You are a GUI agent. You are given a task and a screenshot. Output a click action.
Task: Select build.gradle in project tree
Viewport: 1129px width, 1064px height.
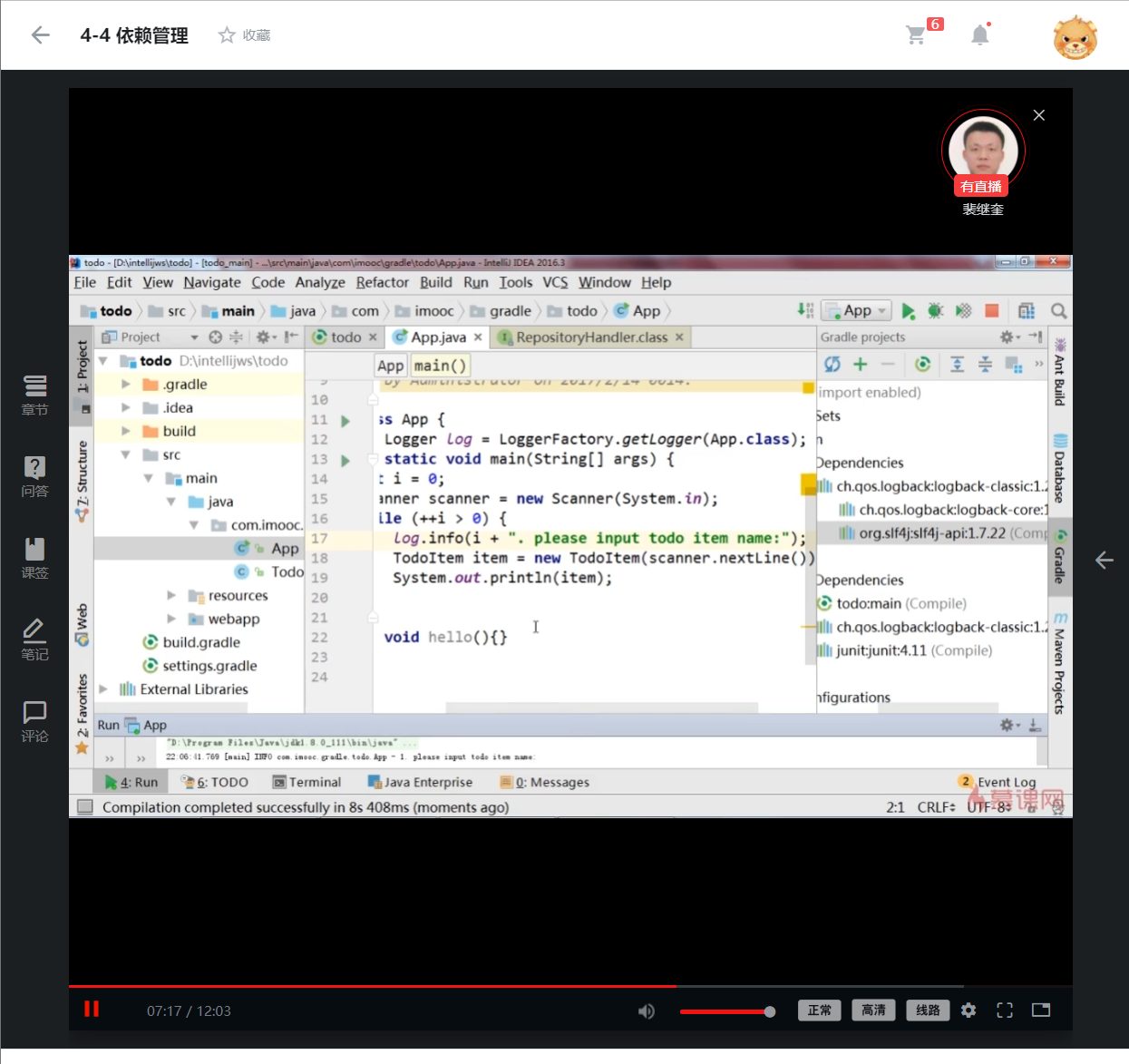click(191, 642)
